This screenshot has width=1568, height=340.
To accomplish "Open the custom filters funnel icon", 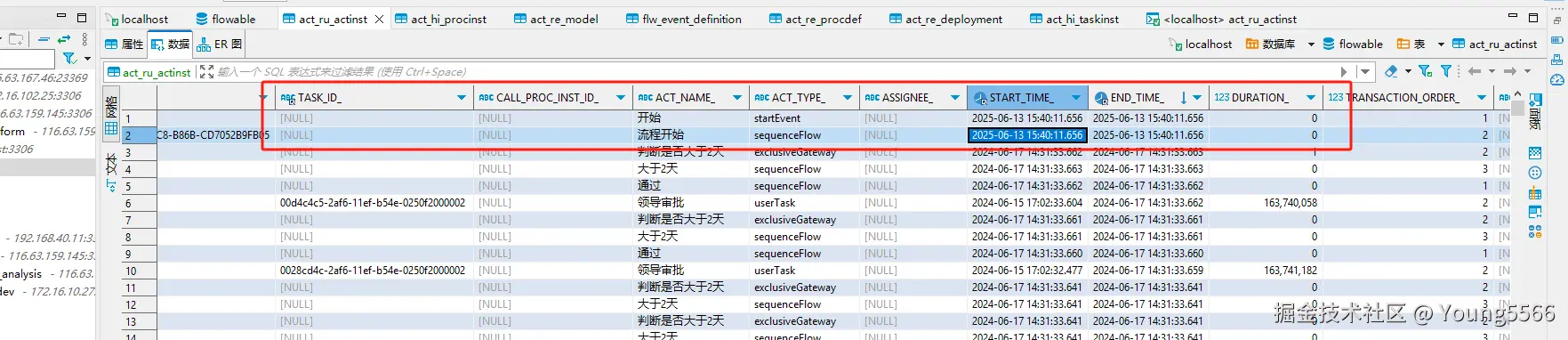I will coord(1446,71).
